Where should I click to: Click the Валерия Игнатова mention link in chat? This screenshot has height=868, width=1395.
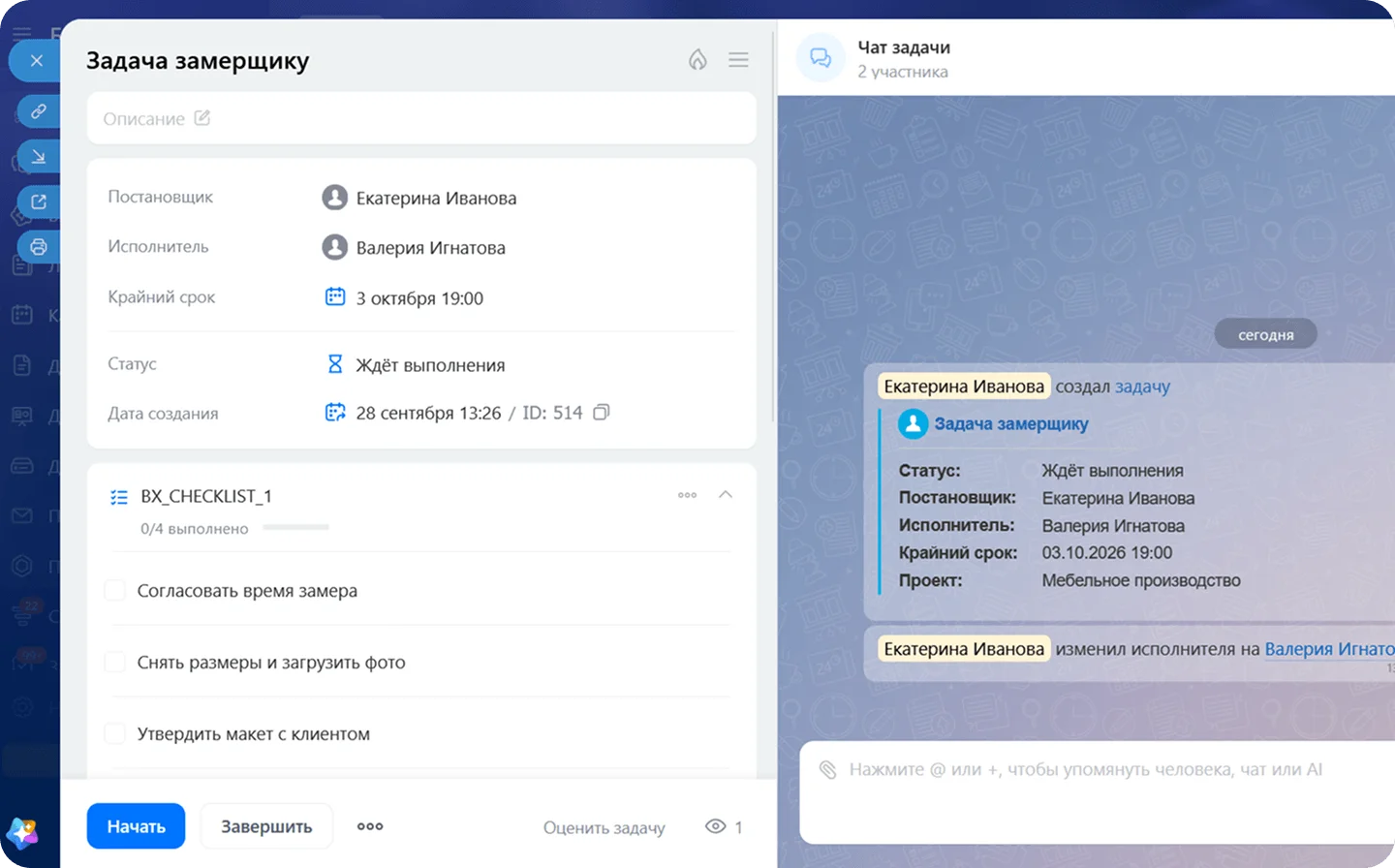tap(1329, 649)
